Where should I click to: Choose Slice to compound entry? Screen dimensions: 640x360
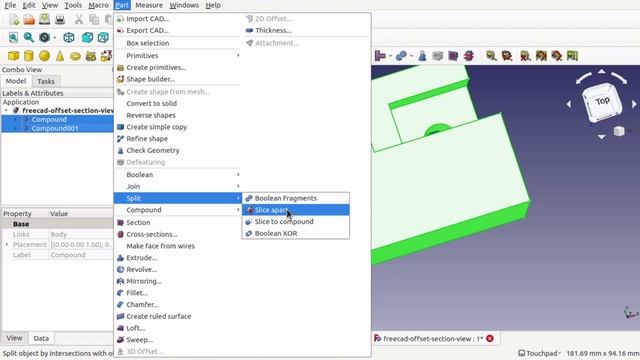[x=296, y=222]
